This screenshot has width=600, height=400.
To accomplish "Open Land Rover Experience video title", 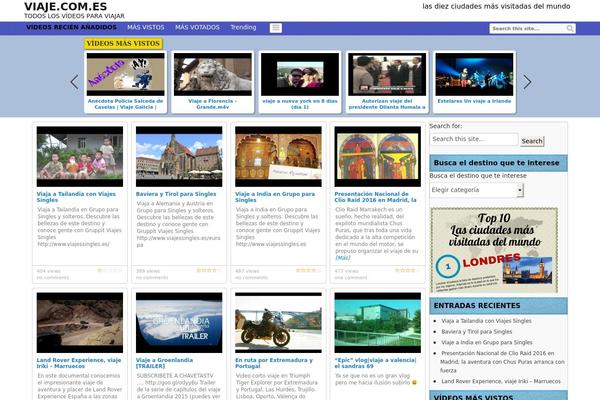I will pyautogui.click(x=79, y=363).
